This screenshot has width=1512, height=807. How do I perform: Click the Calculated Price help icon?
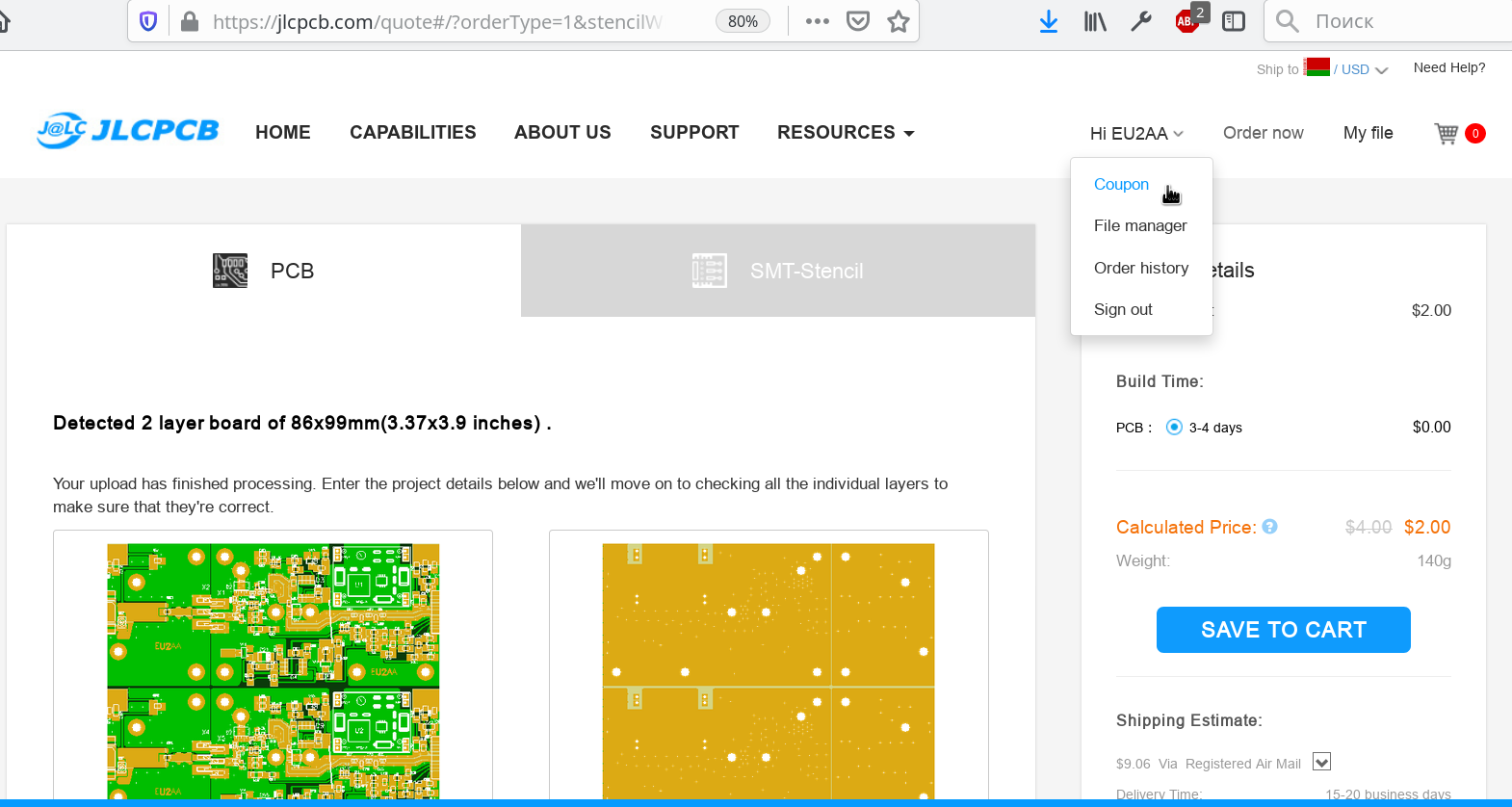(x=1269, y=527)
